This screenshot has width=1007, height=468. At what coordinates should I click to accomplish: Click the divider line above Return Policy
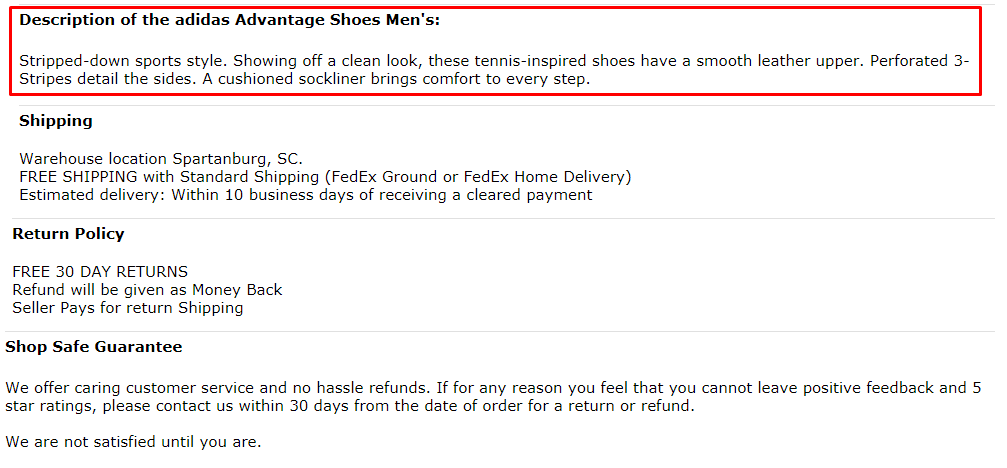[504, 219]
